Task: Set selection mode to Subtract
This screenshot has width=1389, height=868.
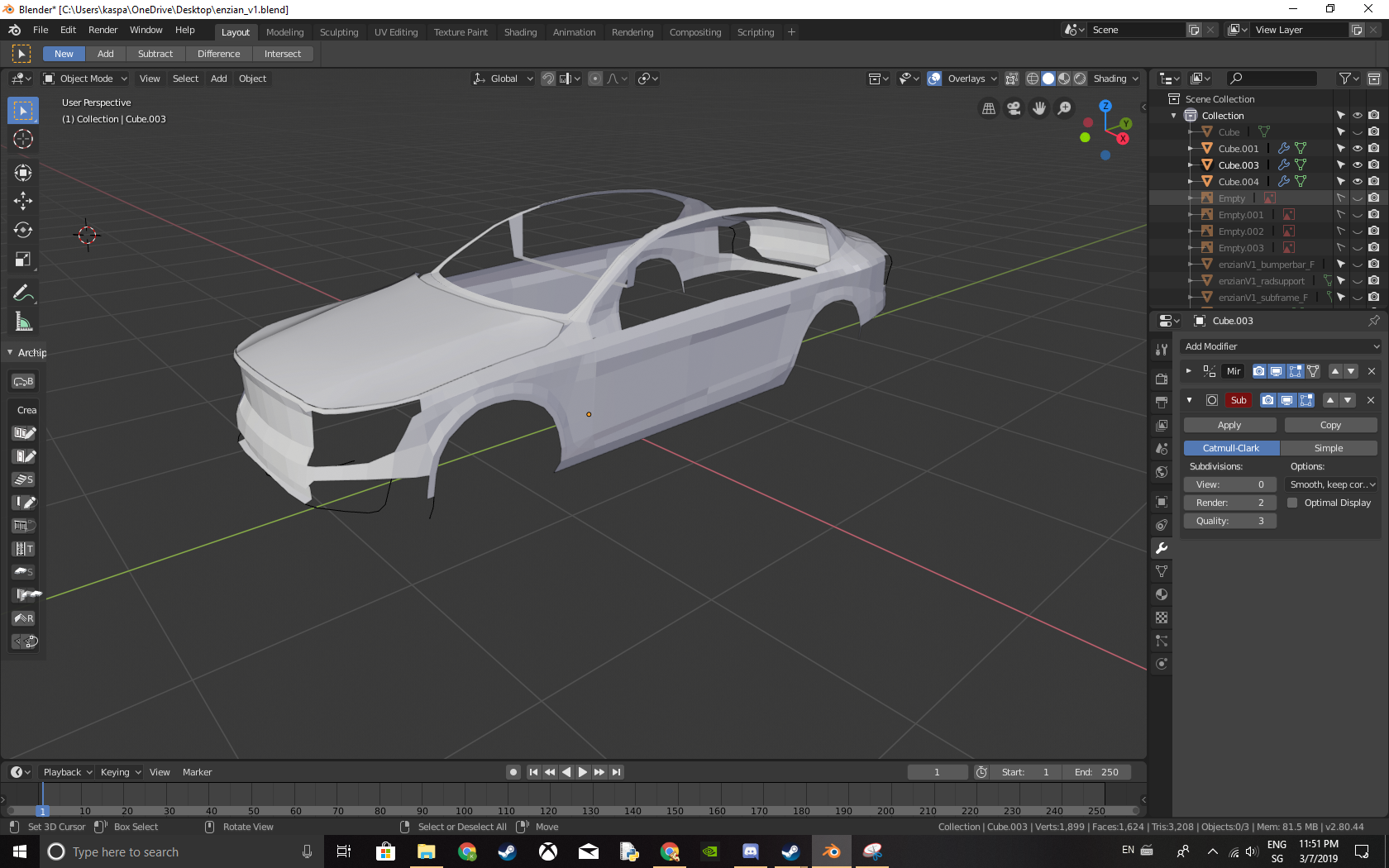Action: pyautogui.click(x=155, y=54)
